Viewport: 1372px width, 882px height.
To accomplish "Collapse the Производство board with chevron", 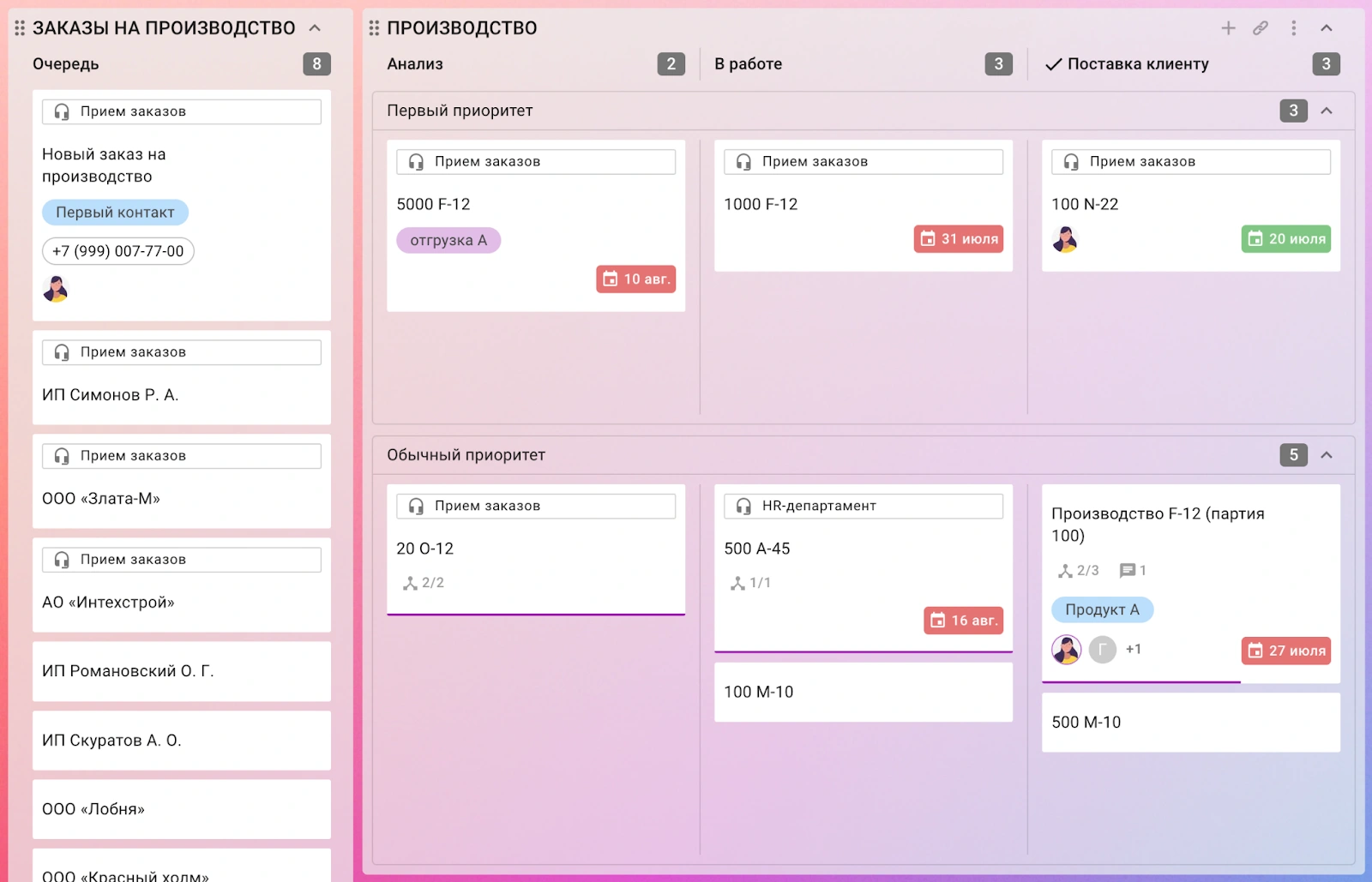I will [1327, 28].
